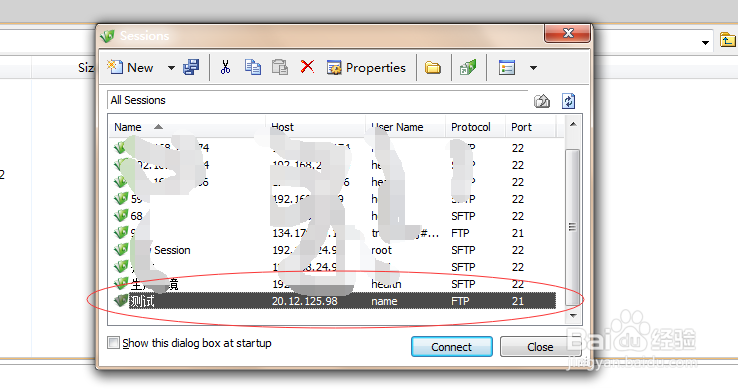
Task: Sort by the User Name column header
Action: pyautogui.click(x=406, y=127)
